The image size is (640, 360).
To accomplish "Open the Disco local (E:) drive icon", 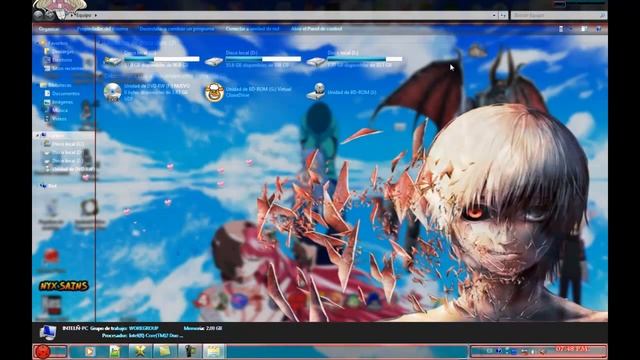I will coord(316,61).
